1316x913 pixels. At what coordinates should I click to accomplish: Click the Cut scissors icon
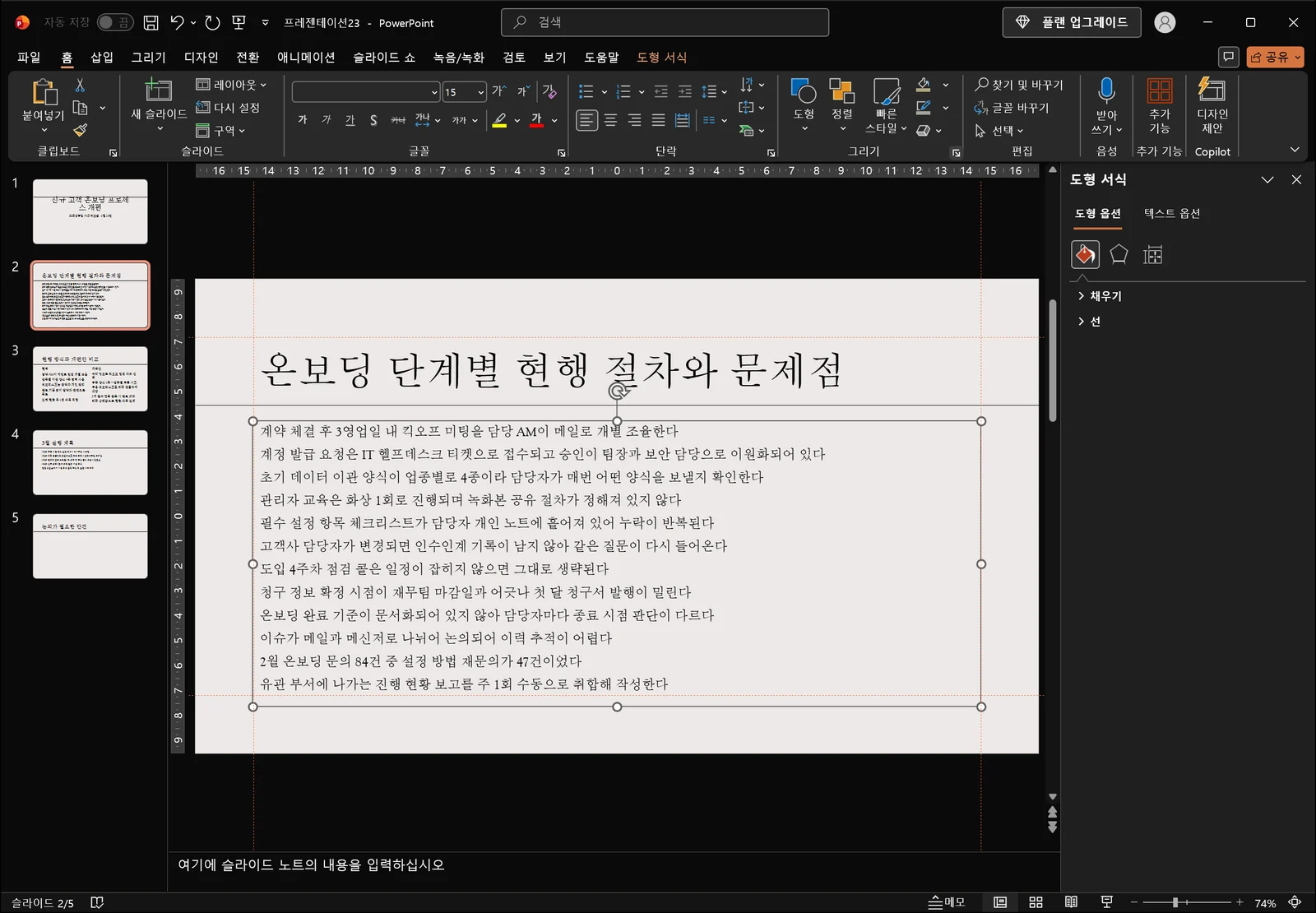pos(80,85)
